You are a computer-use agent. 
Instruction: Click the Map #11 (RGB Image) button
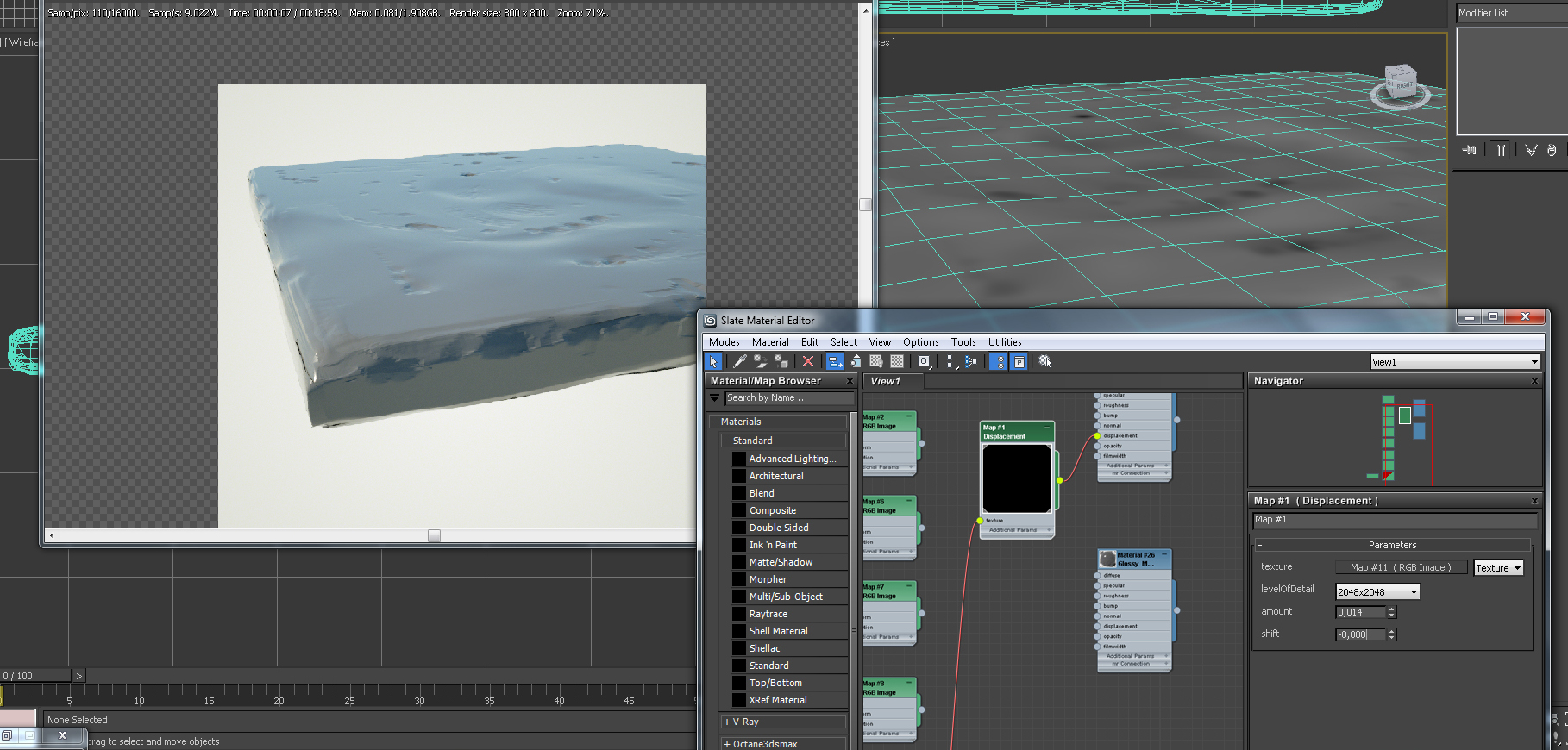tap(1400, 567)
